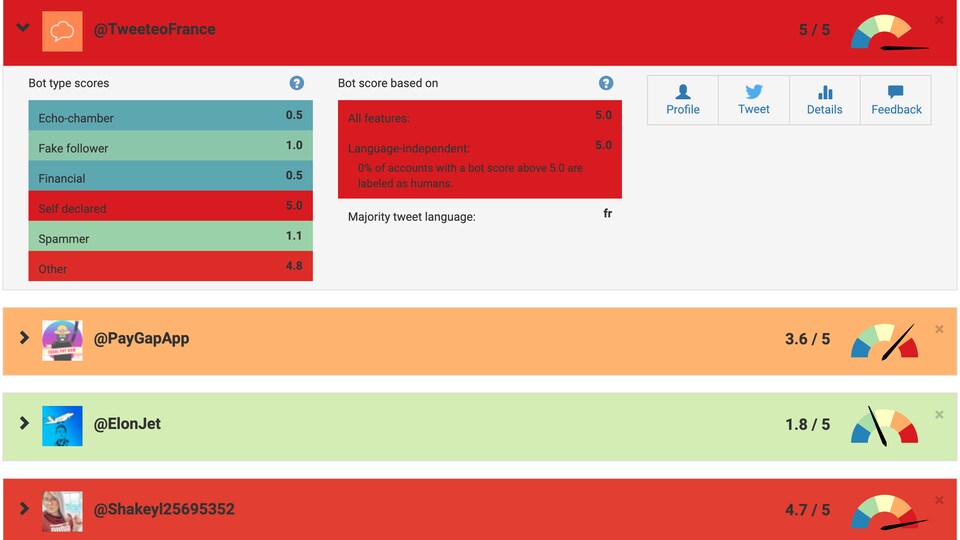The width and height of the screenshot is (960, 540).
Task: Click the 'fr' language value
Action: (607, 214)
